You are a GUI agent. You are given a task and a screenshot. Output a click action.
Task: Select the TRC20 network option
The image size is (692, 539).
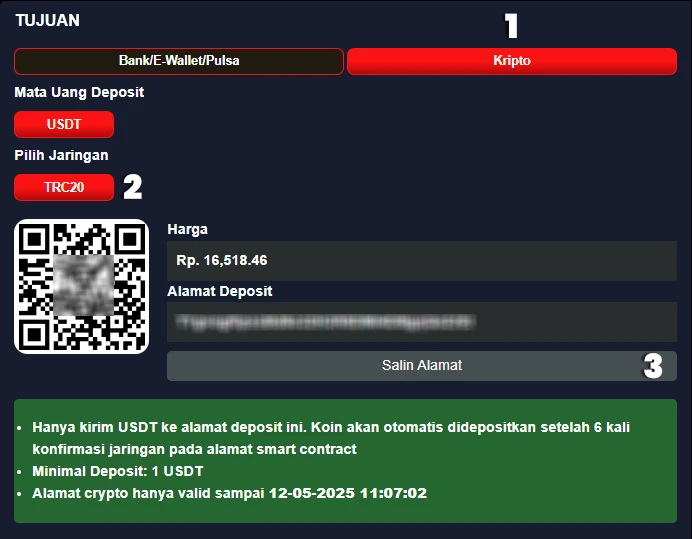pyautogui.click(x=64, y=187)
